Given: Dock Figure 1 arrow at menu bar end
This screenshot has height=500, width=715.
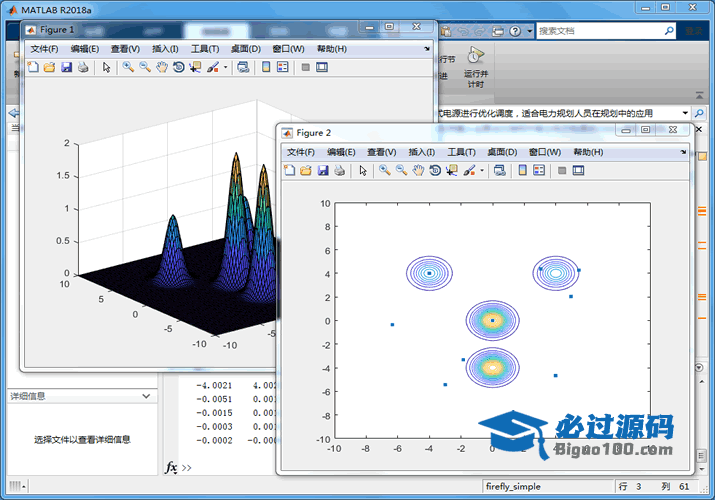Looking at the screenshot, I should [x=427, y=49].
